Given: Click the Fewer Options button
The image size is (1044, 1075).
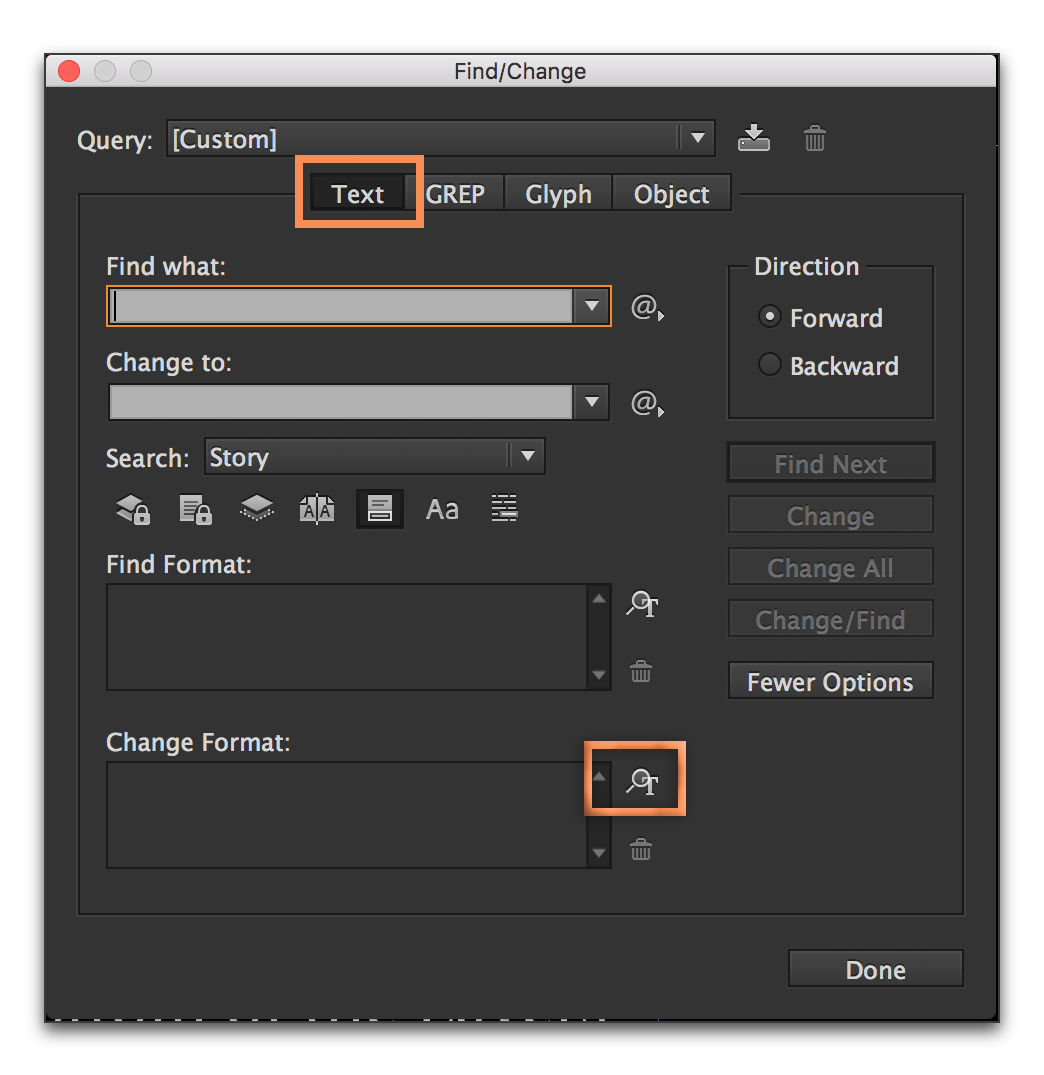Looking at the screenshot, I should click(829, 681).
